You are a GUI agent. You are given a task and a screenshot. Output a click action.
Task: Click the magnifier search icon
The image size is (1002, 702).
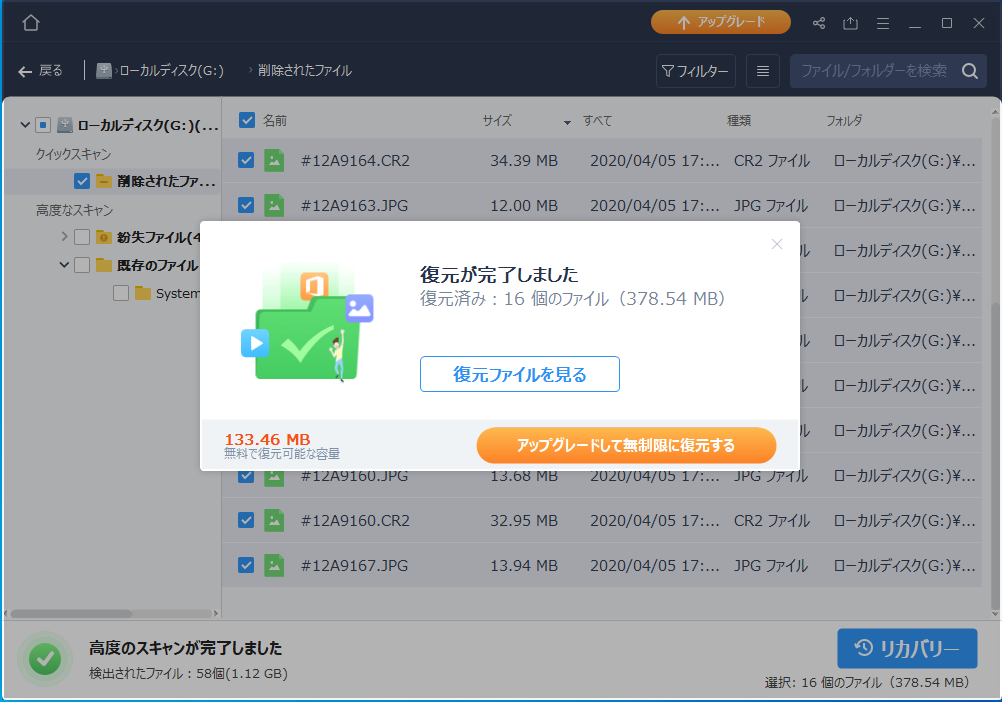969,71
